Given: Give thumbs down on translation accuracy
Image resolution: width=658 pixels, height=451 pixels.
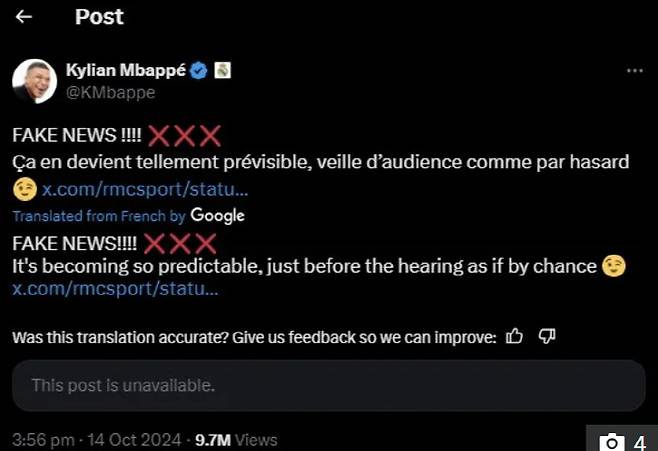Looking at the screenshot, I should click(x=547, y=337).
